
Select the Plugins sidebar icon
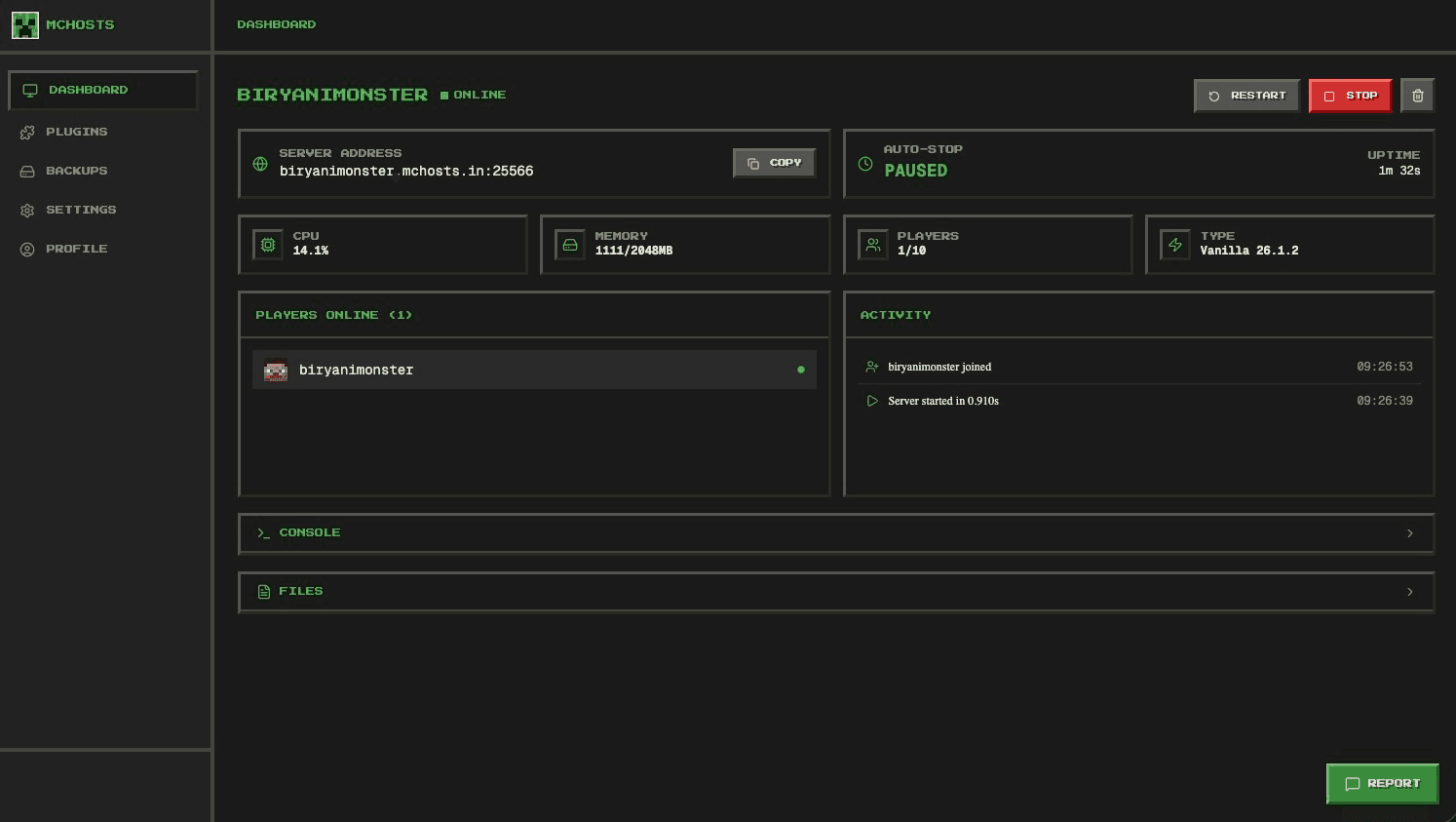[27, 132]
